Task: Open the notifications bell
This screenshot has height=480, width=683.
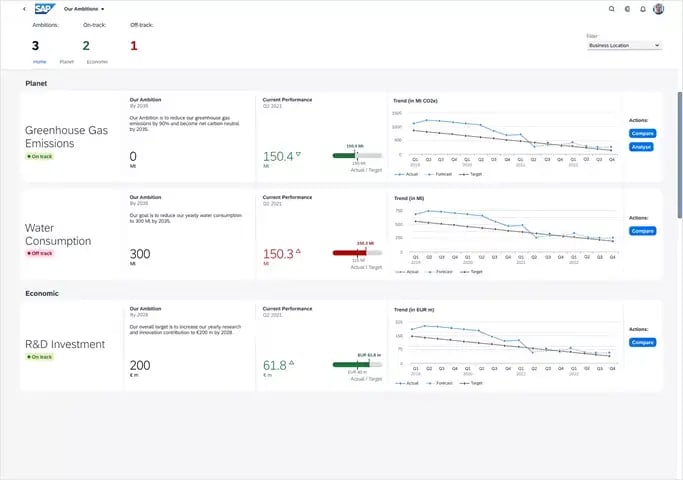Action: tap(643, 9)
